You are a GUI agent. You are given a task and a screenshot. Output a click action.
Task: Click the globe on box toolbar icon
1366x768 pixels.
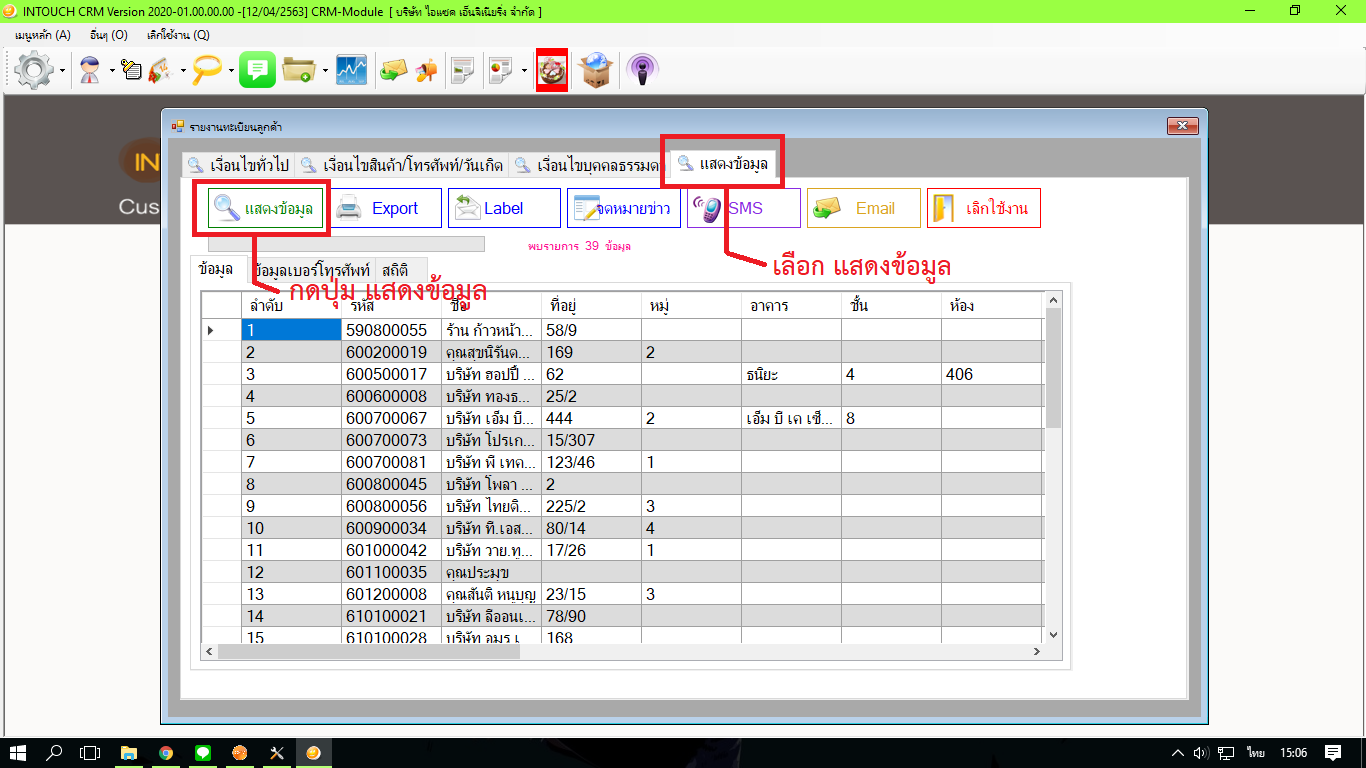596,70
